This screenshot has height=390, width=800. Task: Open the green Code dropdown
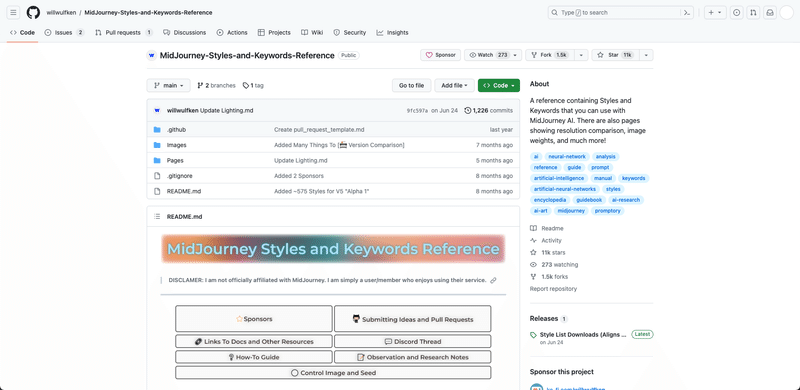499,85
